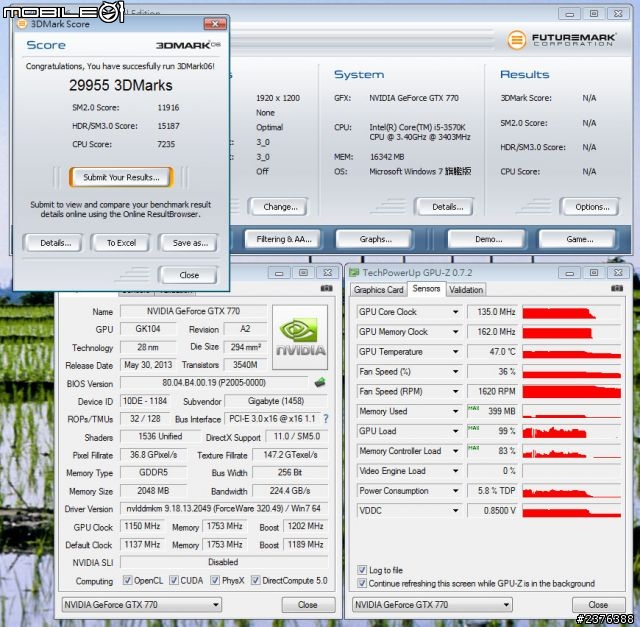Image resolution: width=640 pixels, height=627 pixels.
Task: Open Fan Speed (RPM) sensor dropdown
Action: pos(456,391)
